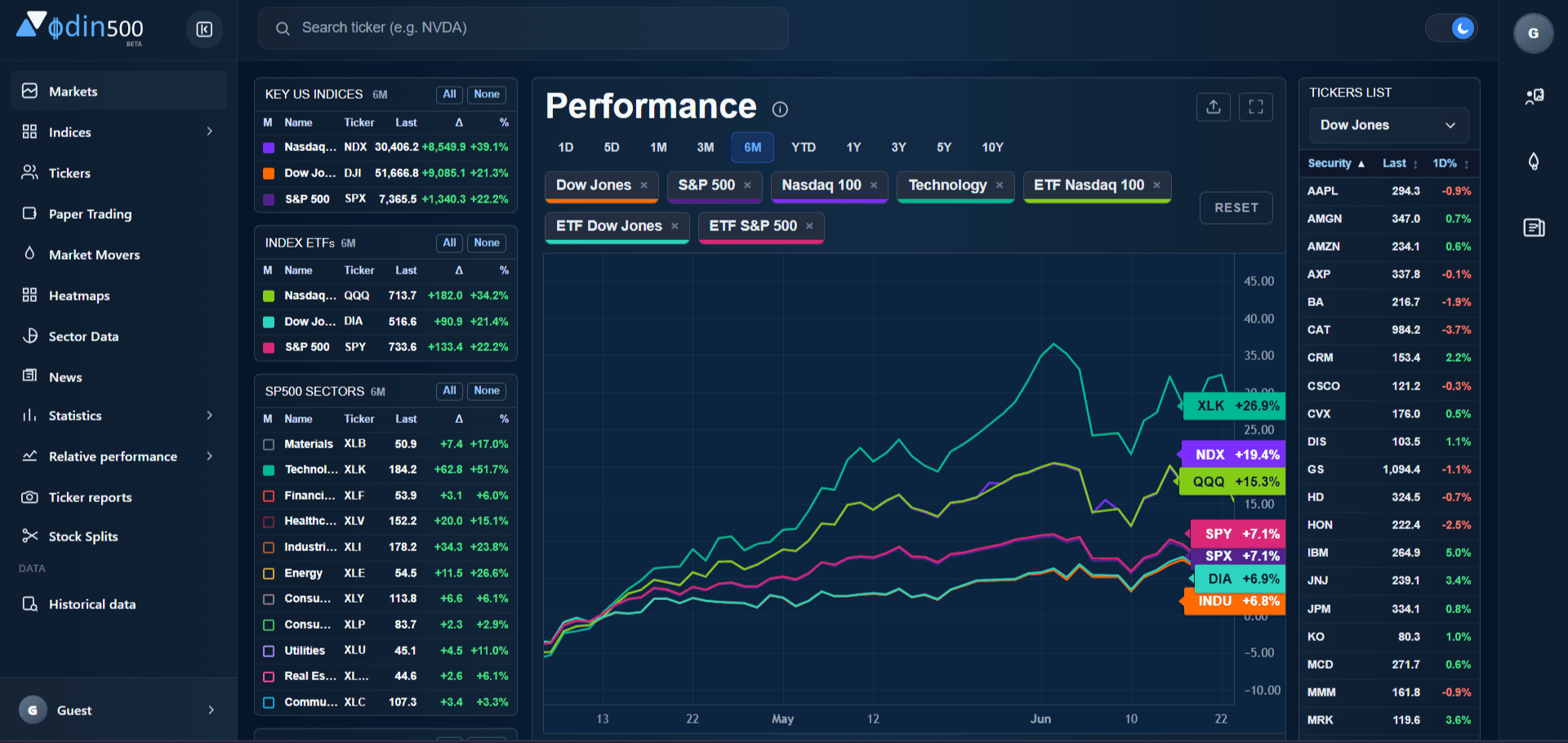
Task: Select None in Key US Indices
Action: 487,95
